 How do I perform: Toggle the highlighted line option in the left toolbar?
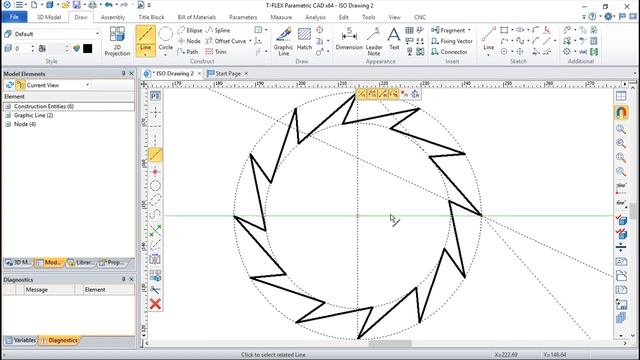155,155
